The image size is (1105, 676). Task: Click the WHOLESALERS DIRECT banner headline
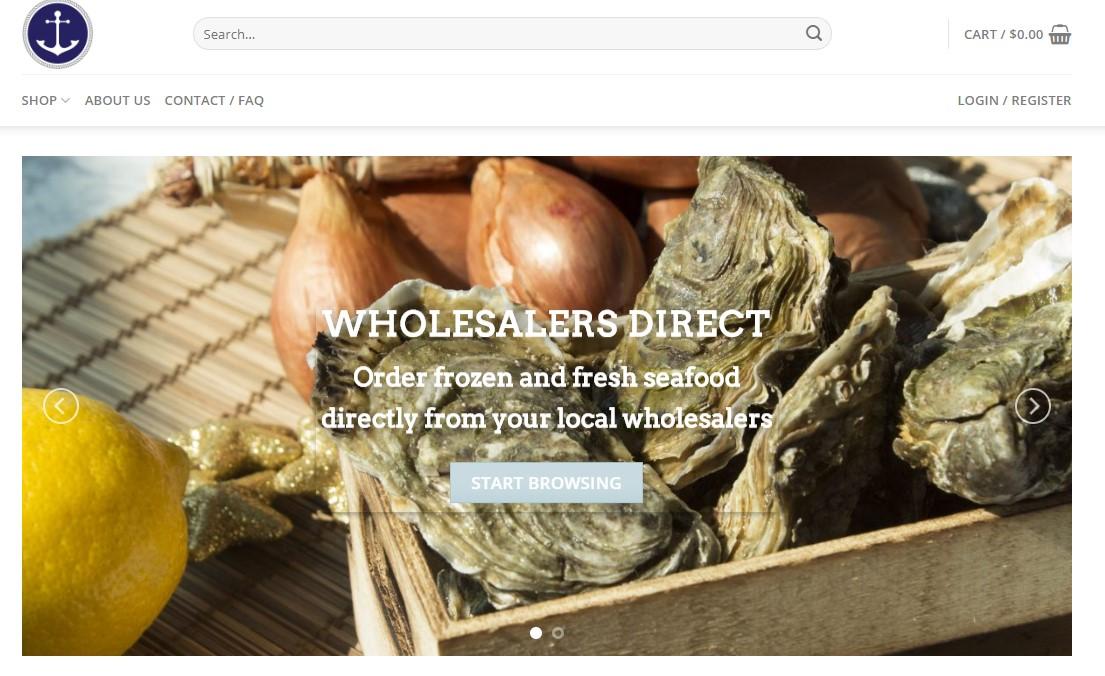(x=546, y=324)
